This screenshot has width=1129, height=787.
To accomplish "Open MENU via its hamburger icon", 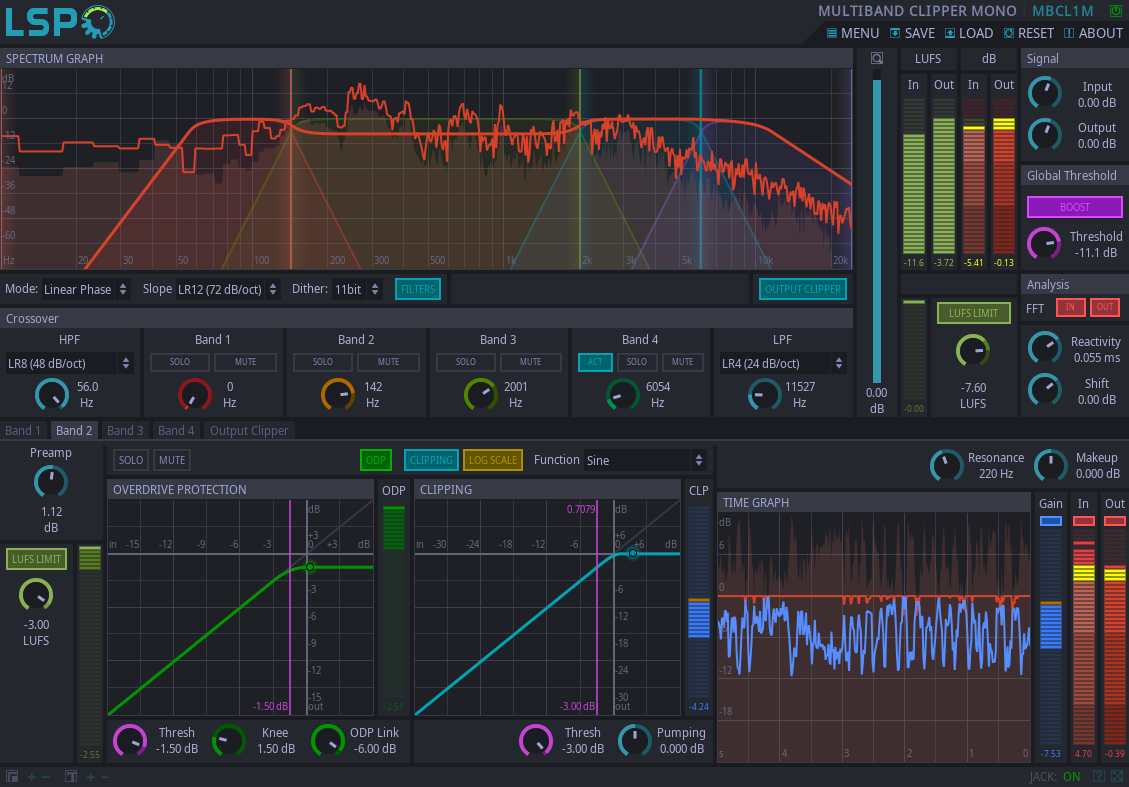I will (x=832, y=33).
